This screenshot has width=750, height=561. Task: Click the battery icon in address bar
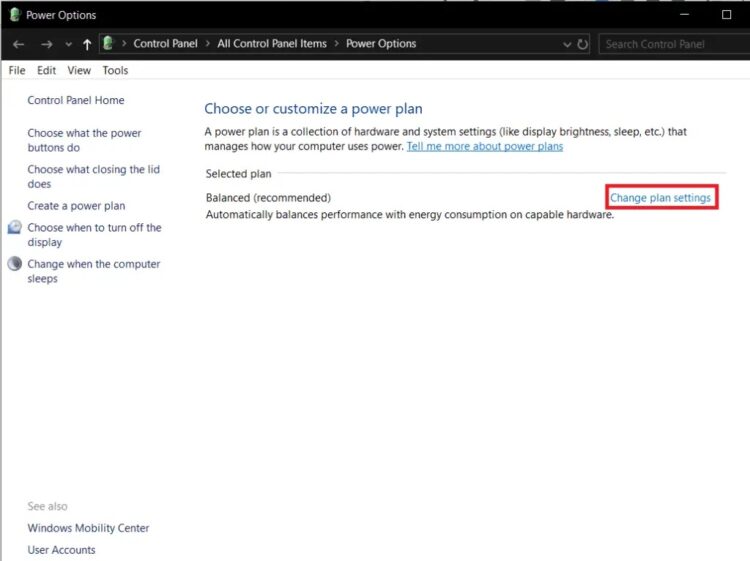(x=109, y=44)
